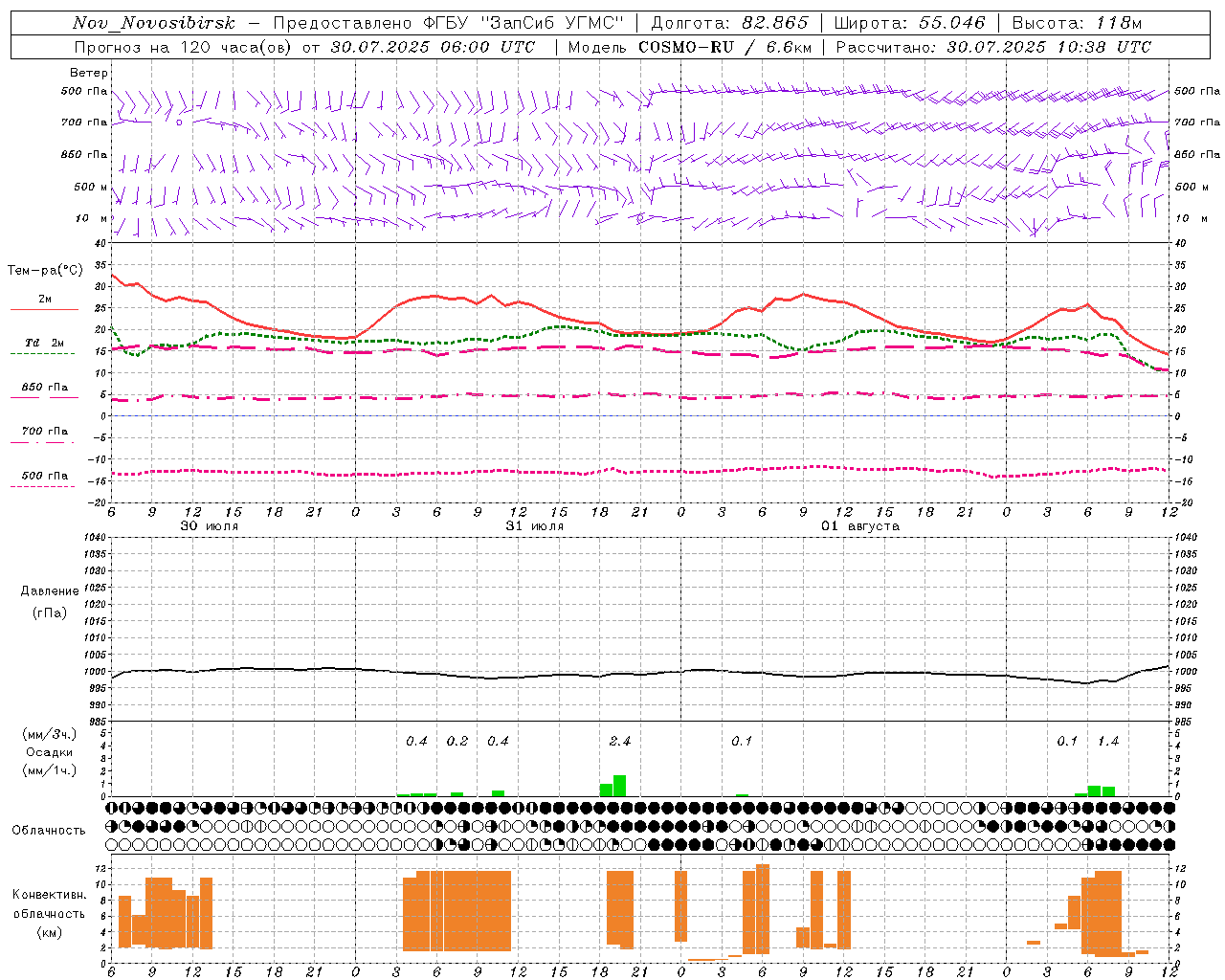Click the Конвективн. облачность label

click(49, 903)
